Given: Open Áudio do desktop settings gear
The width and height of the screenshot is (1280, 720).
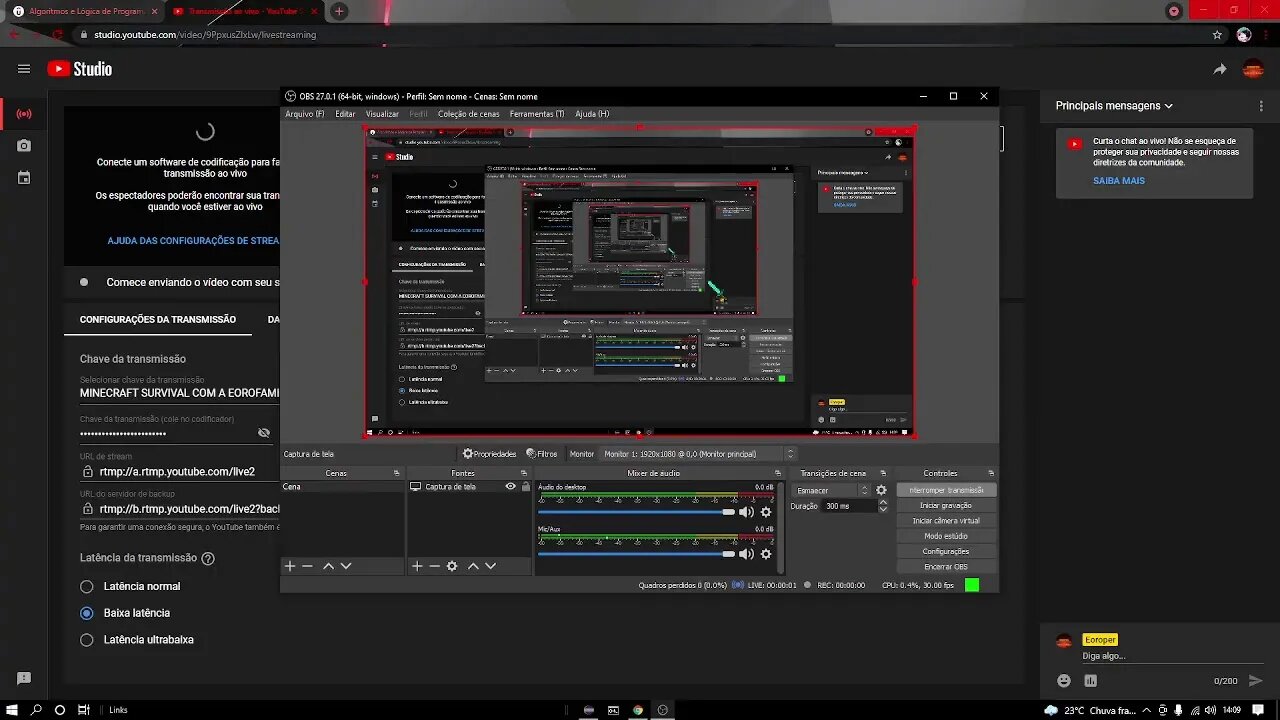Looking at the screenshot, I should (766, 512).
